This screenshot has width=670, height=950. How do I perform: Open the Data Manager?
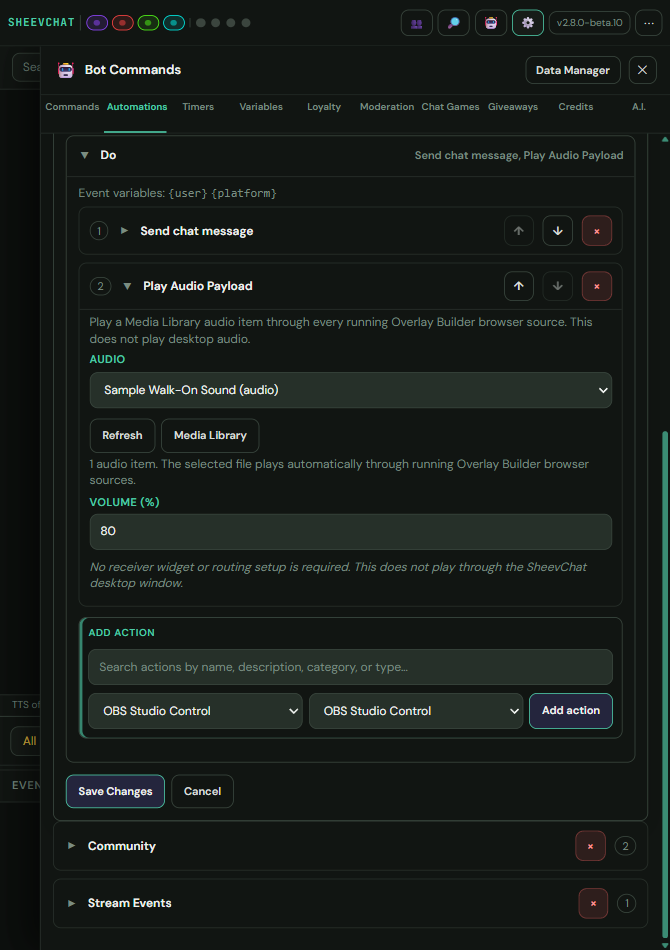click(572, 70)
